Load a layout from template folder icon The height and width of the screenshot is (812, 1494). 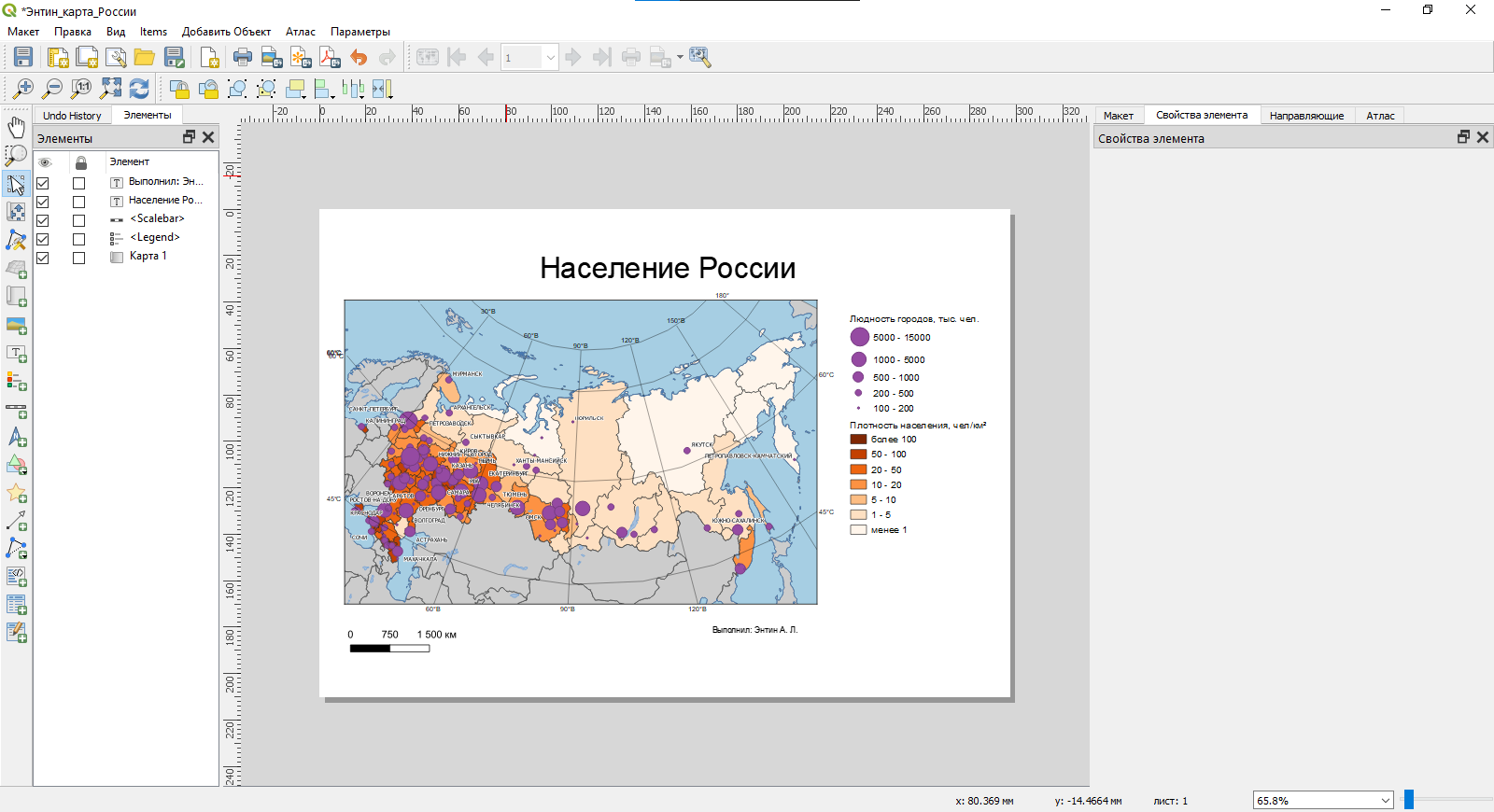click(145, 57)
